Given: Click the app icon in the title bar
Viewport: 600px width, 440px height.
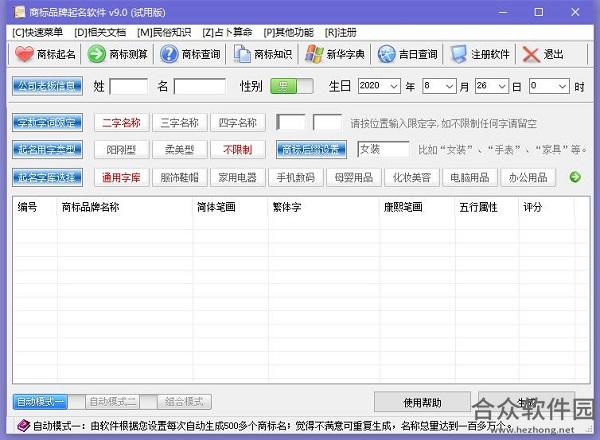Looking at the screenshot, I should (20, 12).
